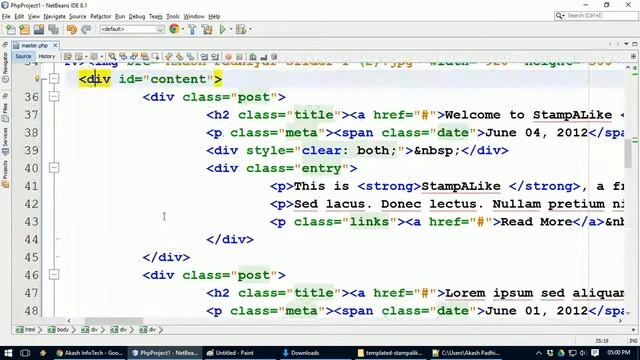The image size is (640, 360).
Task: Undo the last edit
Action: pyautogui.click(x=72, y=29)
